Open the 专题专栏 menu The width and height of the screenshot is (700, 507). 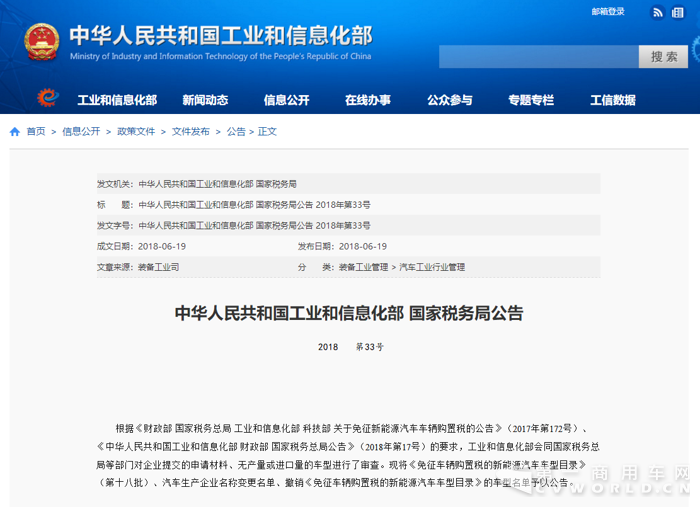click(x=531, y=100)
